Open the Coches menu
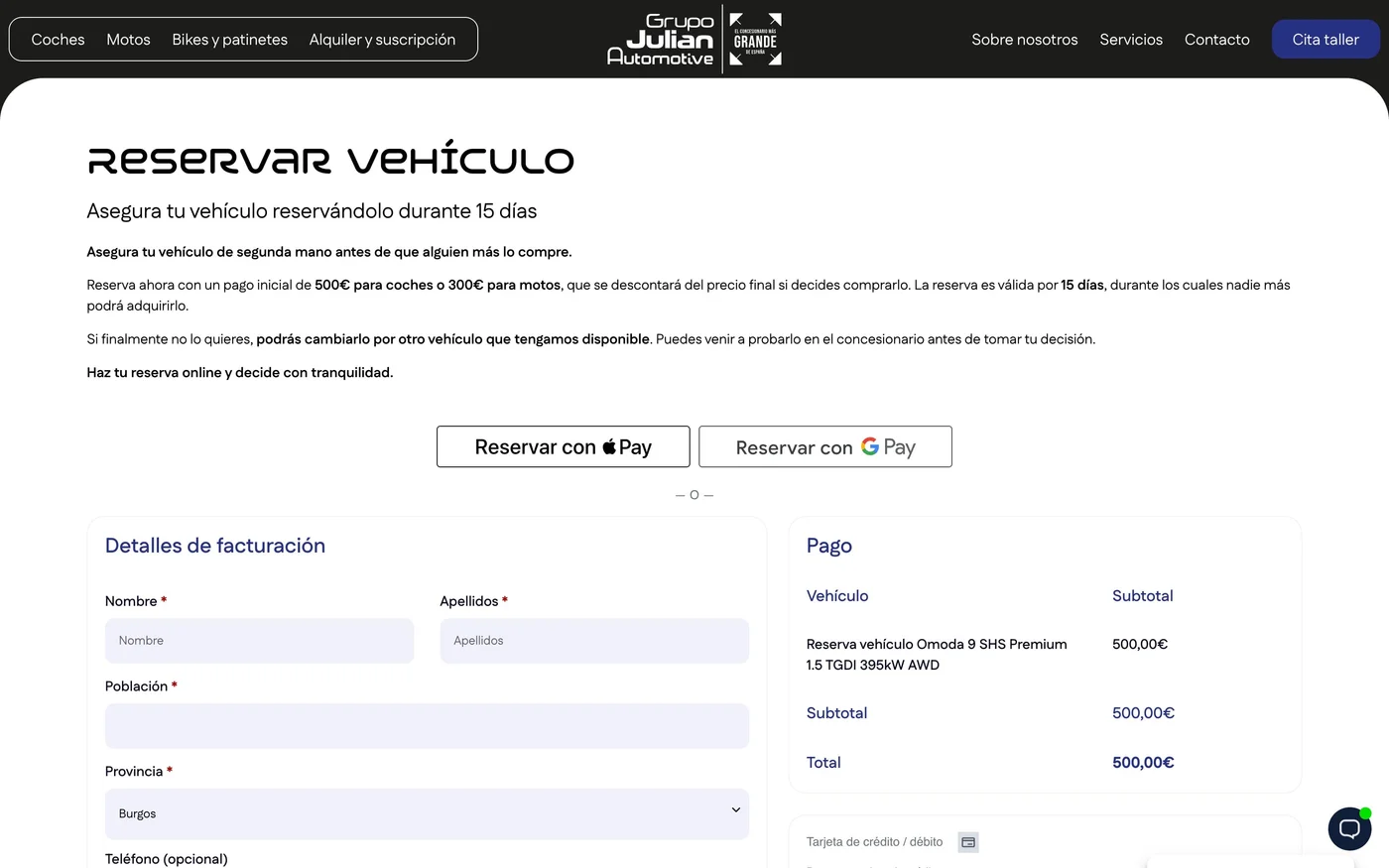Screen dimensions: 1389x868 coord(58,40)
